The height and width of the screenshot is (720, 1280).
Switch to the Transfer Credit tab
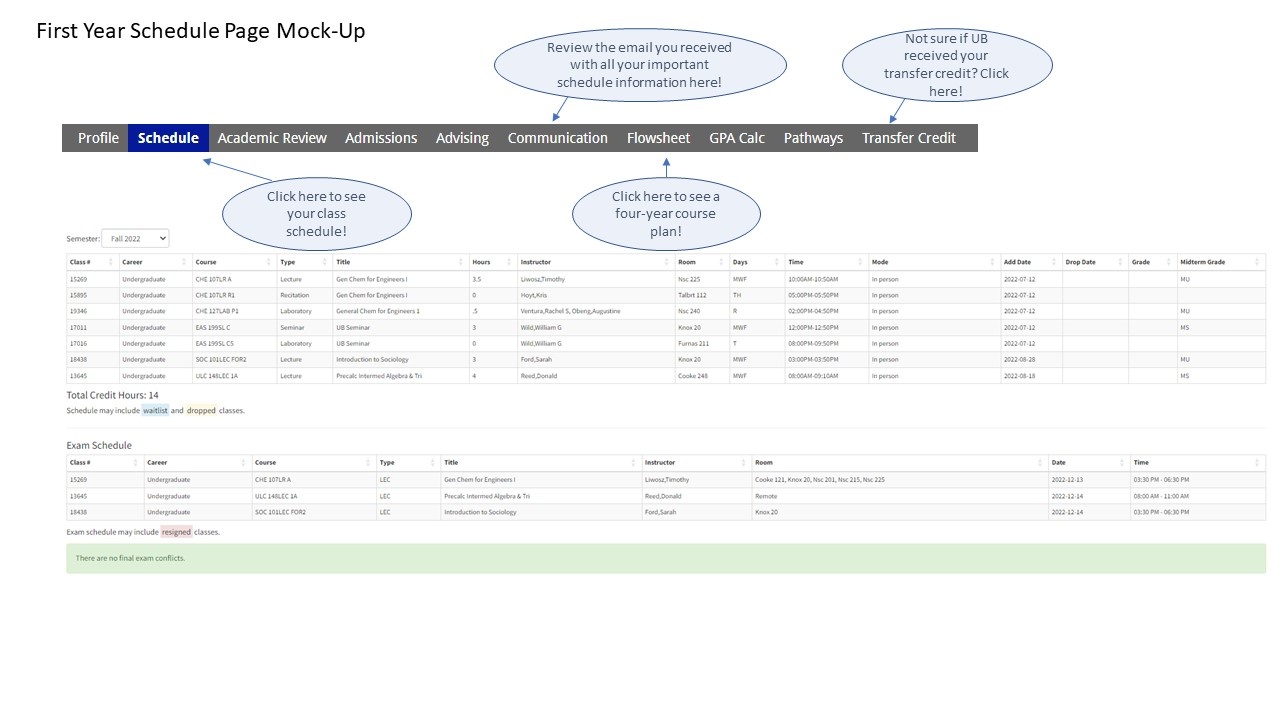click(x=908, y=138)
